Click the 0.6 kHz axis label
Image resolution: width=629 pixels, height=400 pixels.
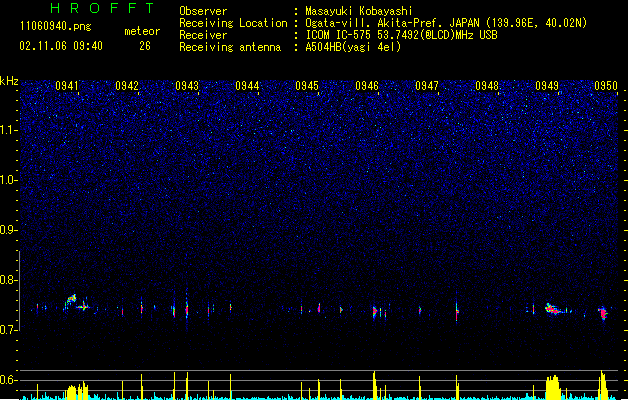point(9,380)
